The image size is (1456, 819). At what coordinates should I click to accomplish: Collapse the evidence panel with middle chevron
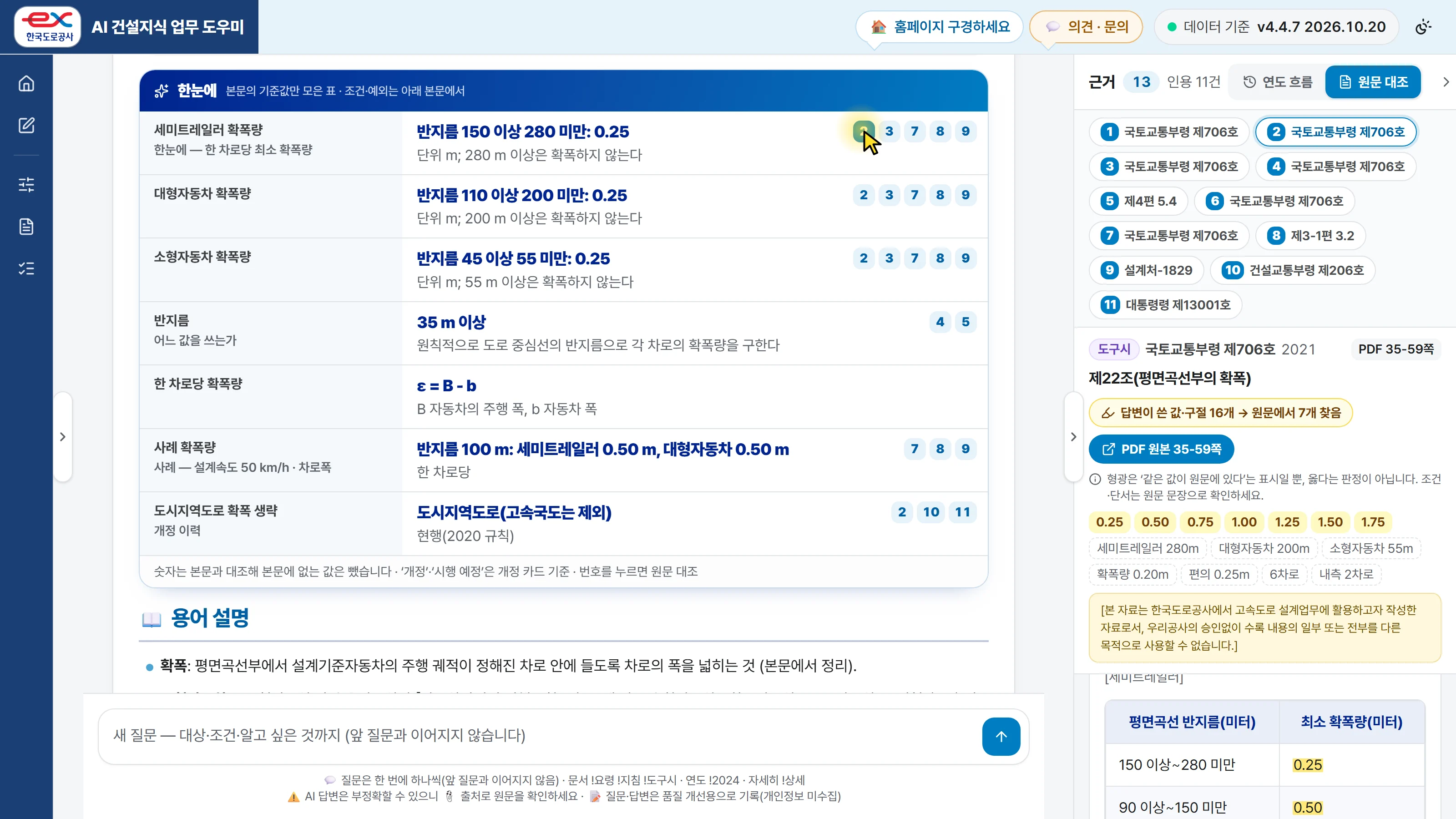point(1073,437)
